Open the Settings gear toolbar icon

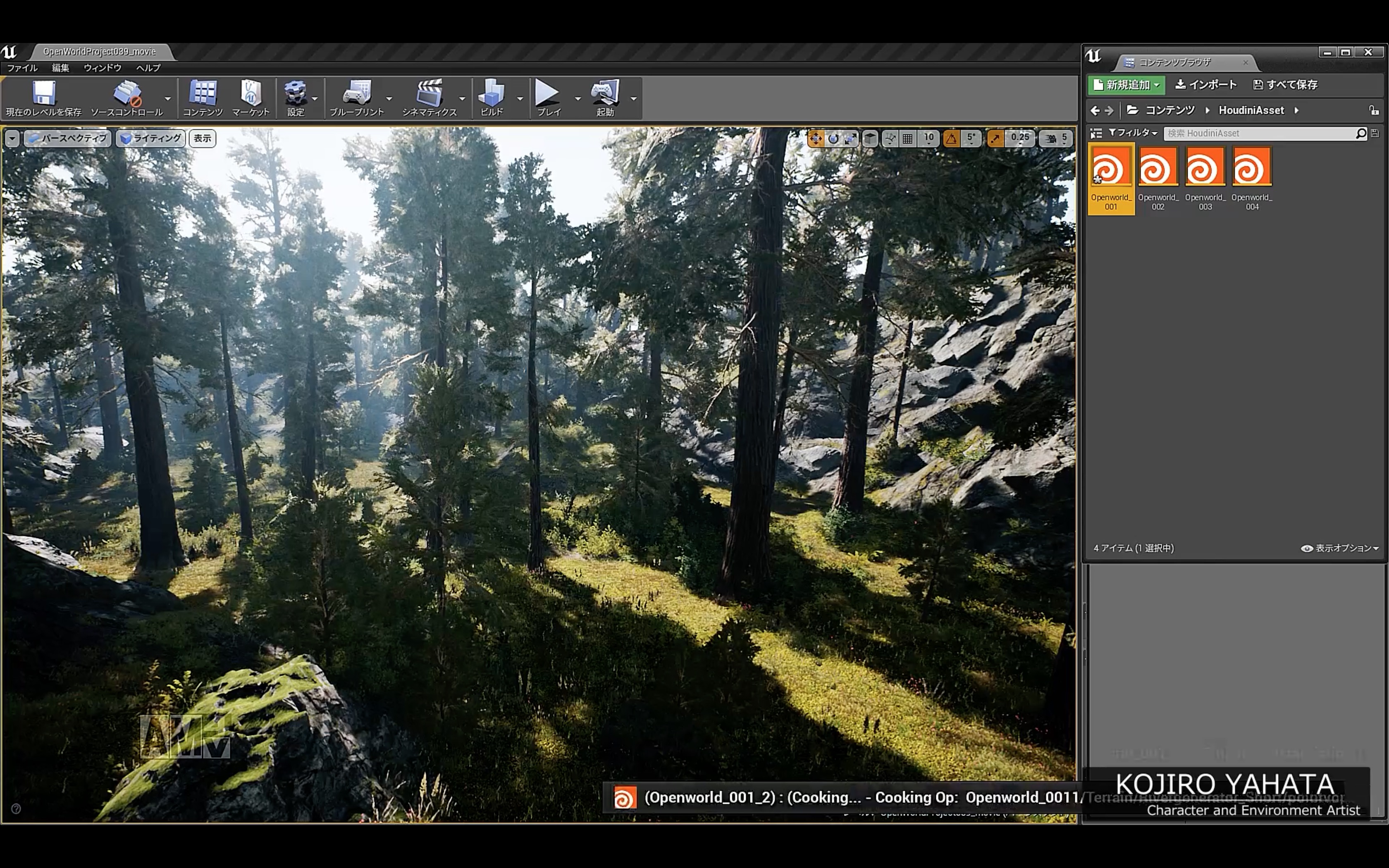(x=296, y=98)
